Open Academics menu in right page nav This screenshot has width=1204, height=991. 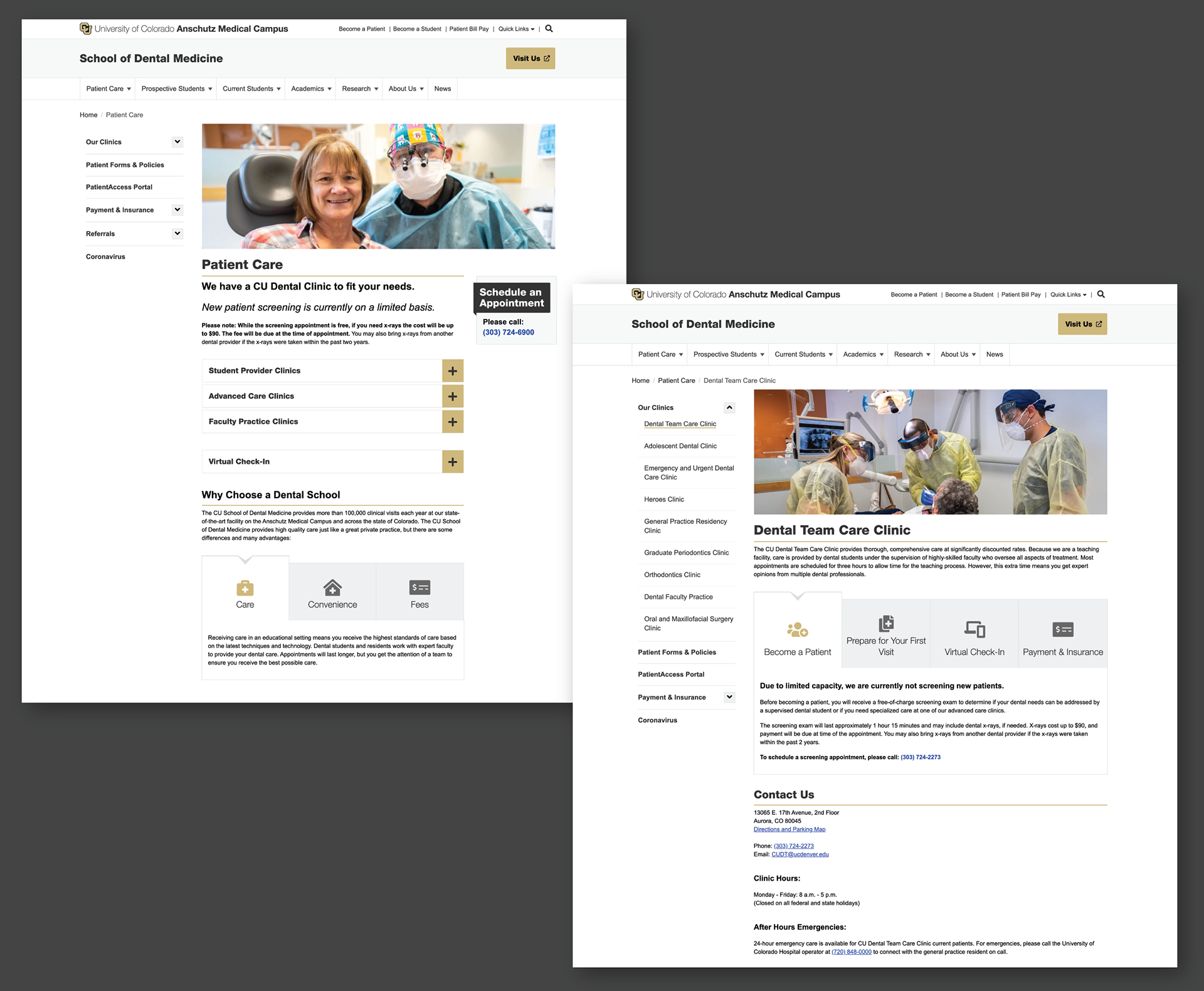[863, 355]
